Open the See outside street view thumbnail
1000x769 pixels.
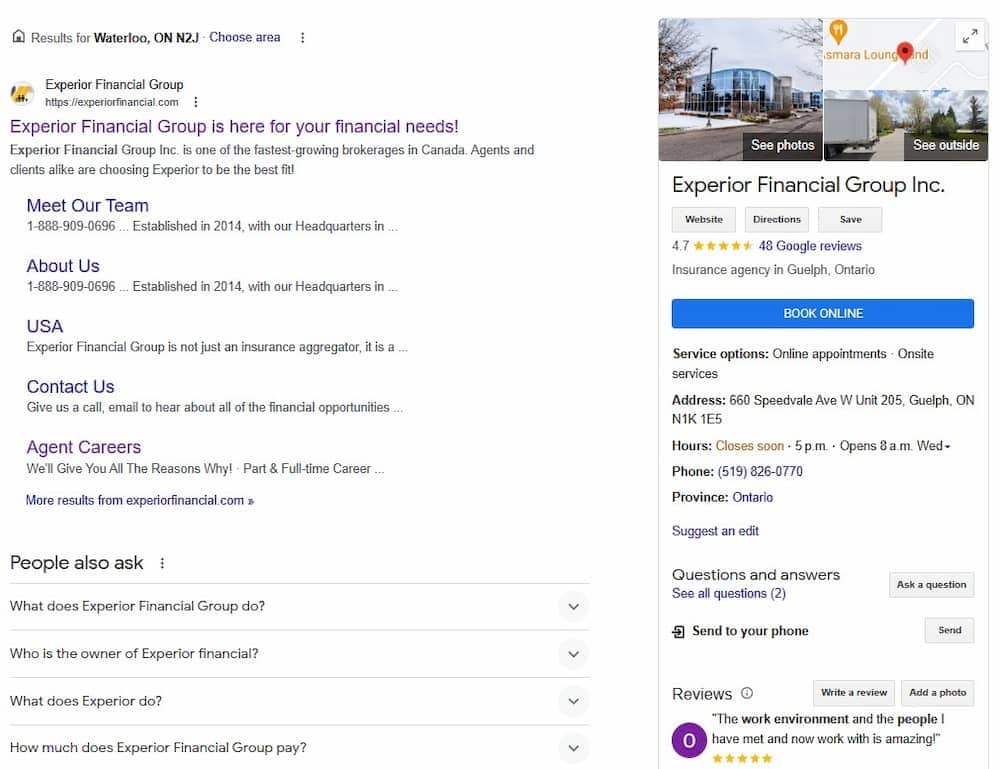(906, 125)
